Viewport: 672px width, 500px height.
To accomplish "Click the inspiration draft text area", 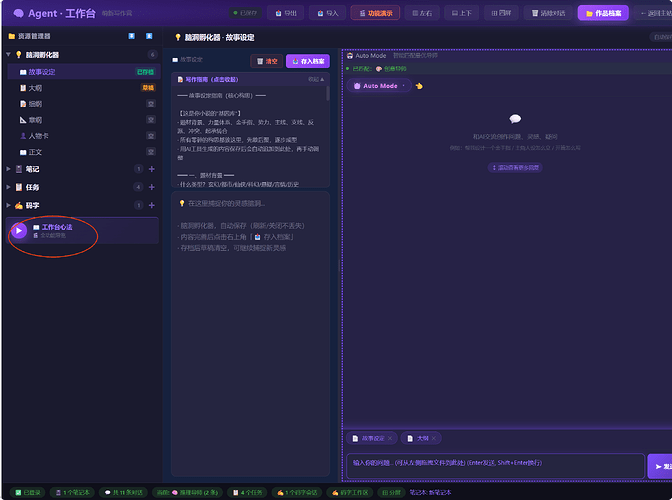I will click(x=250, y=334).
